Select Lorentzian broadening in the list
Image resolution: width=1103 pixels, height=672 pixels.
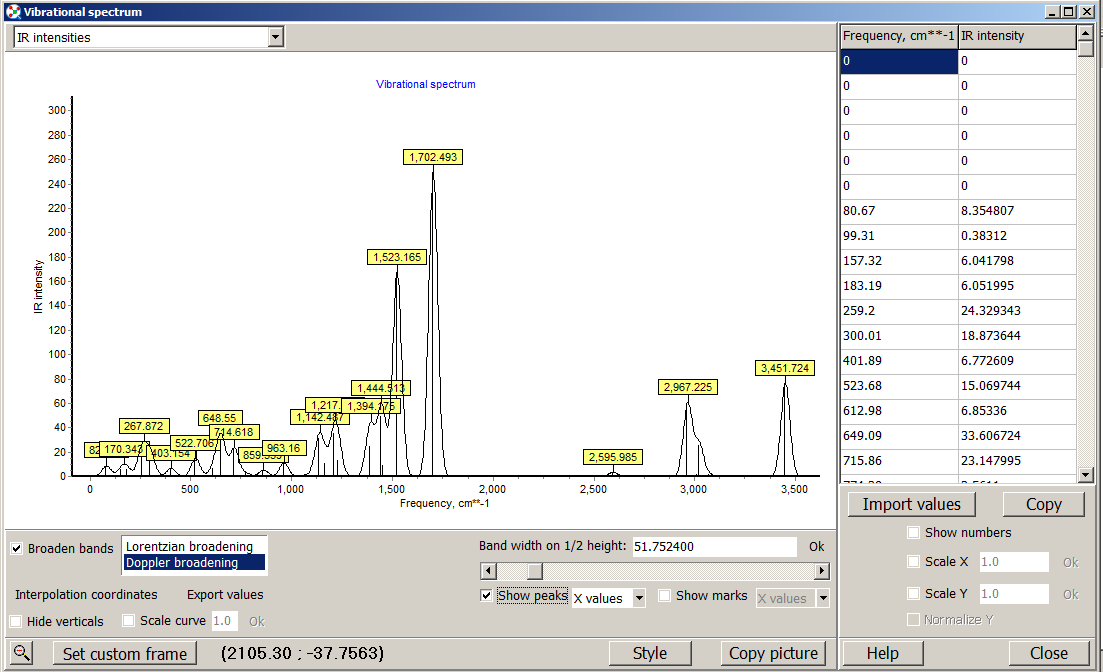tap(189, 547)
